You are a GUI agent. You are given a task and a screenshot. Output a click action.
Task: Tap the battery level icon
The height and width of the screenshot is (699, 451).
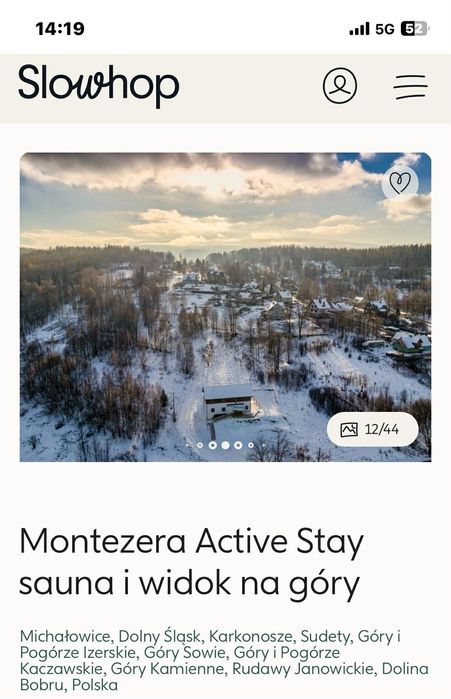414,29
